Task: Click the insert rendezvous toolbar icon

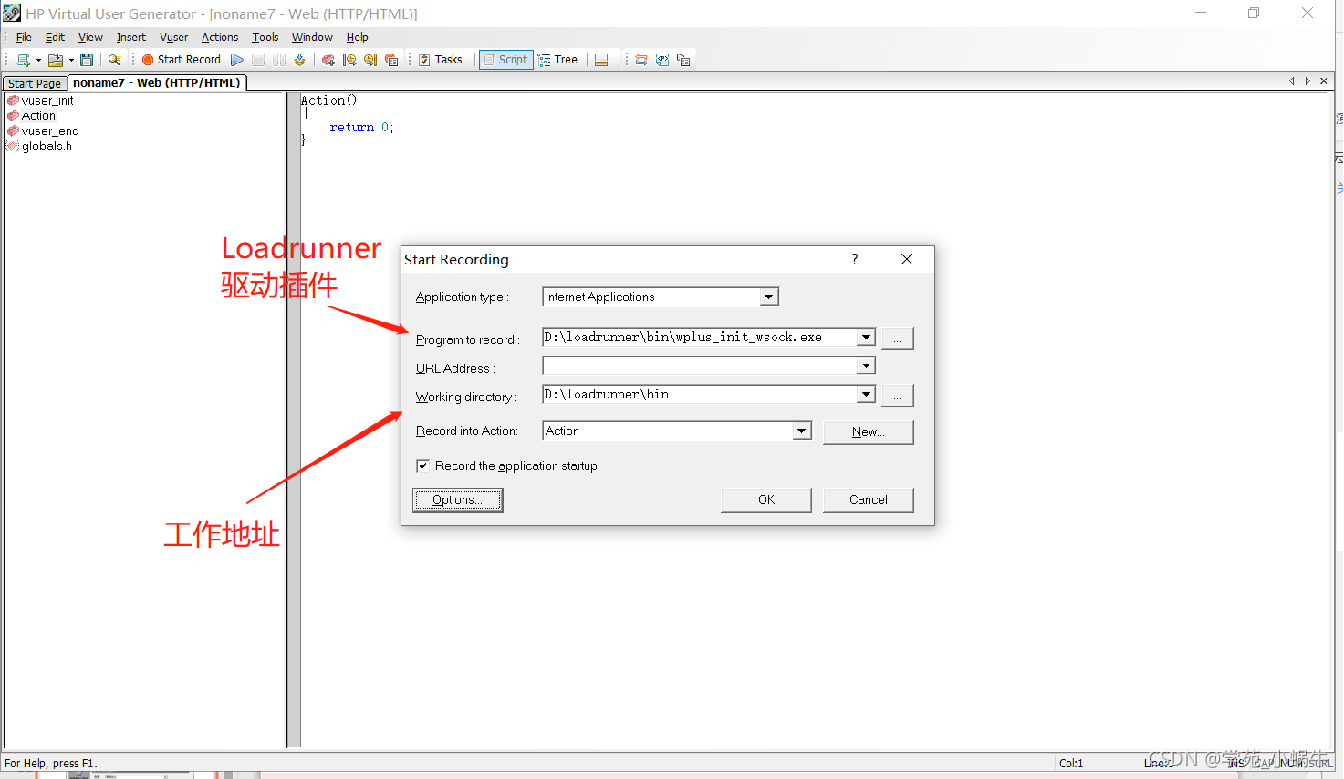Action: point(391,60)
